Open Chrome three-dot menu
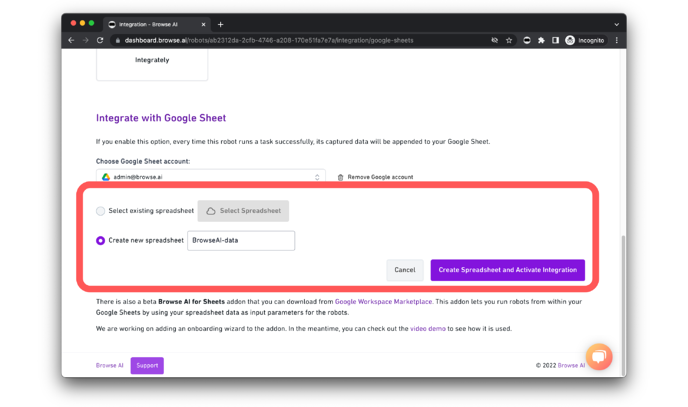This screenshot has height=407, width=688. (x=616, y=40)
